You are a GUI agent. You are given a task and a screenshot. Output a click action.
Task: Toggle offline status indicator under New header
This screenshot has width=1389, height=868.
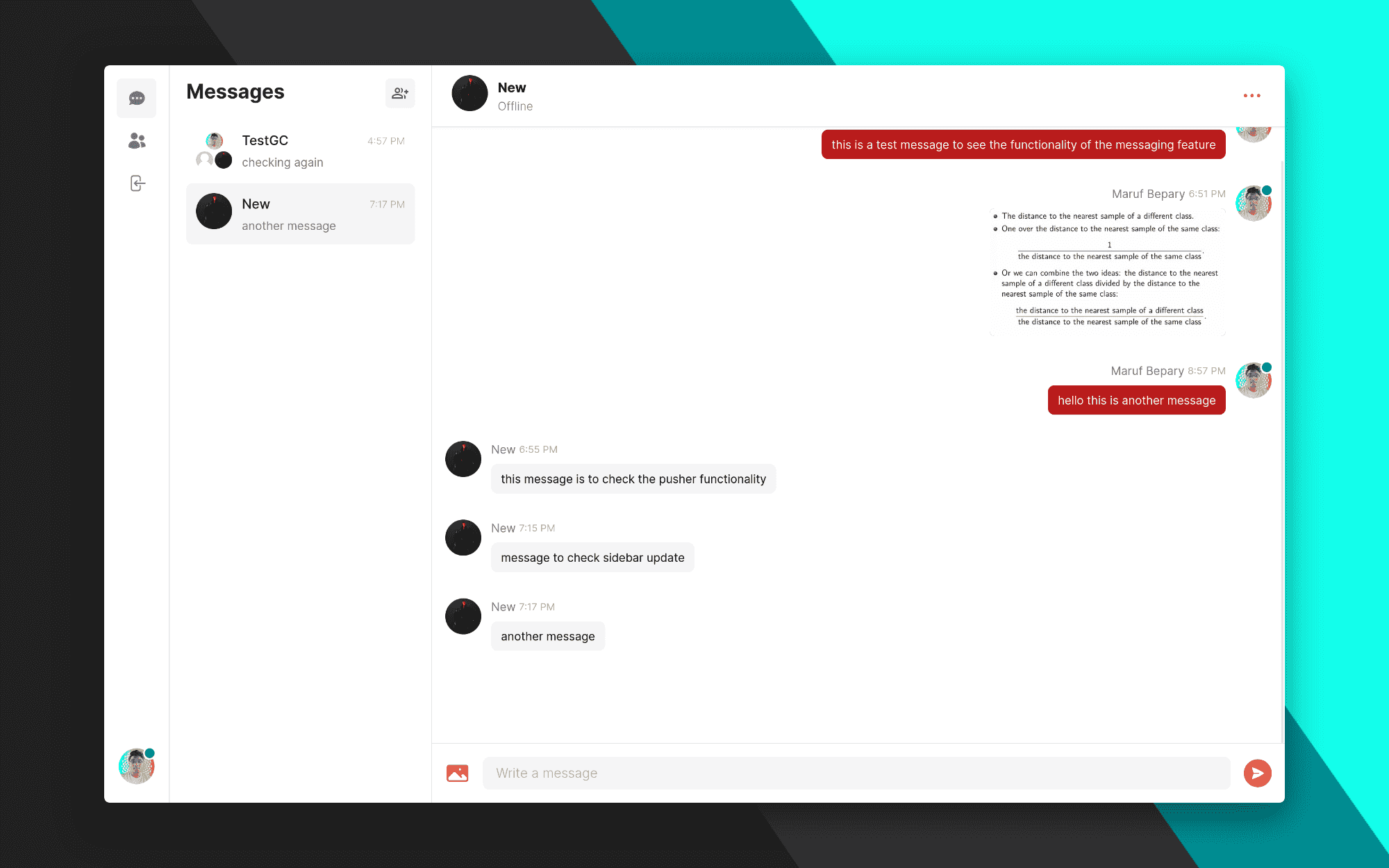pyautogui.click(x=516, y=106)
